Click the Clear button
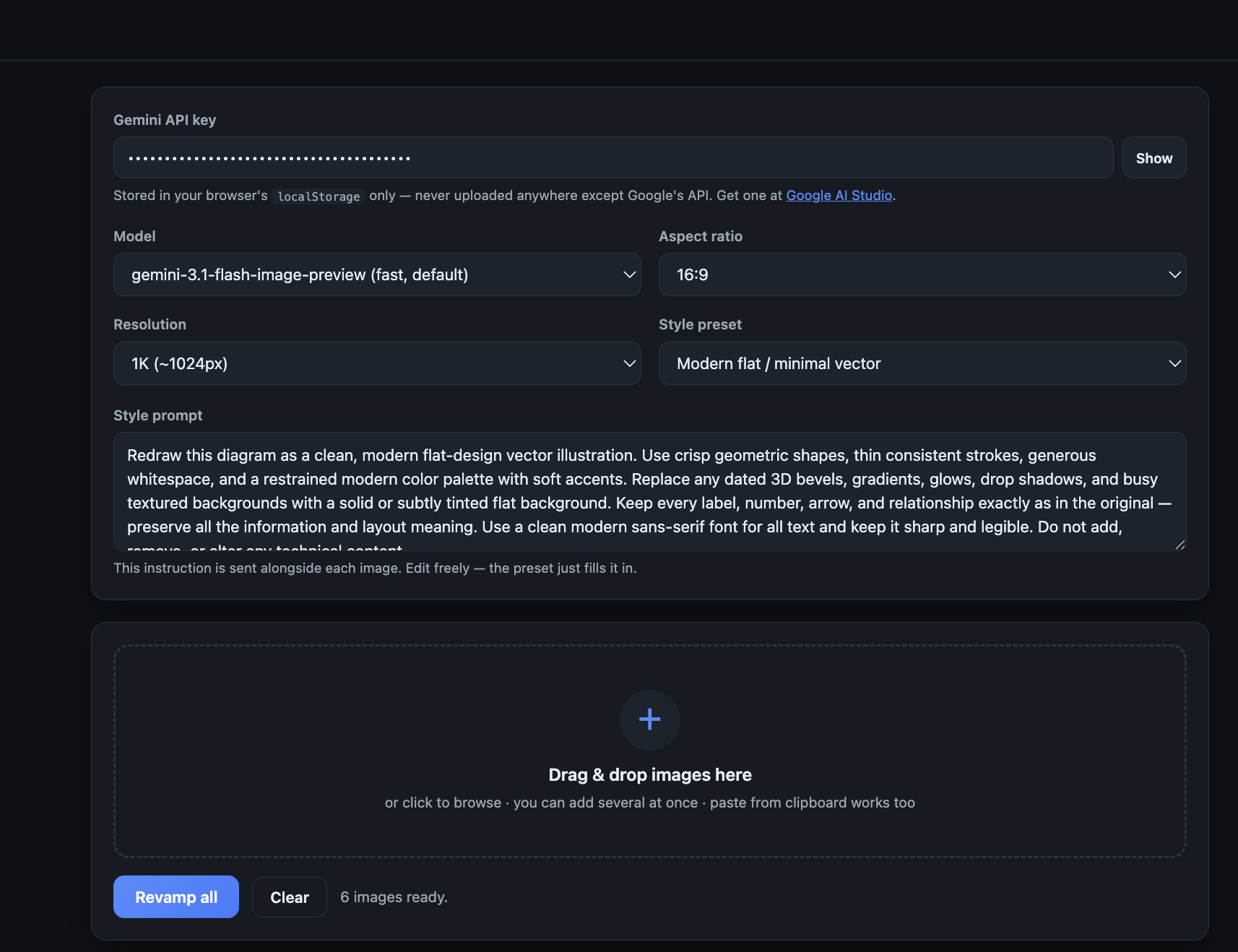This screenshot has width=1238, height=952. coord(290,897)
